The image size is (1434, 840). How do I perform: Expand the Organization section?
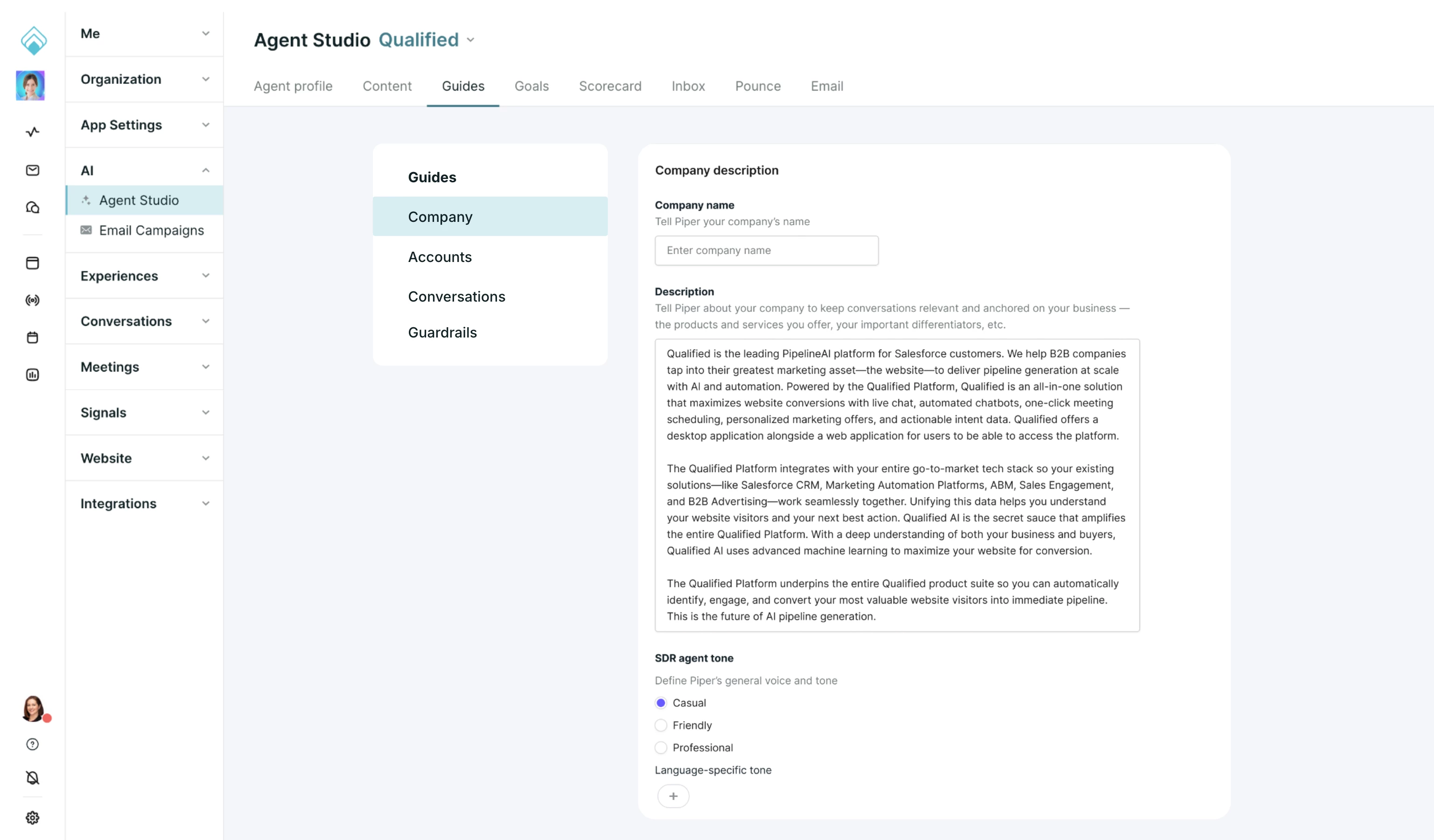click(145, 79)
